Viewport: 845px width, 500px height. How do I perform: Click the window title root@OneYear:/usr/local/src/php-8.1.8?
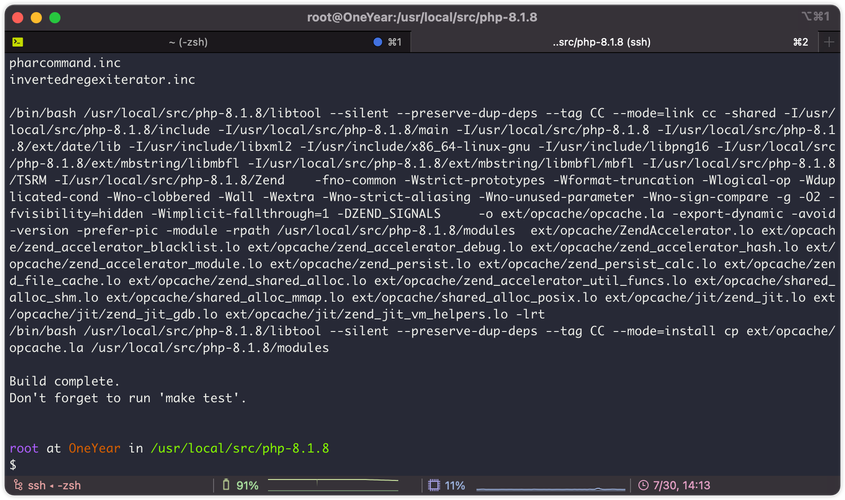[422, 17]
